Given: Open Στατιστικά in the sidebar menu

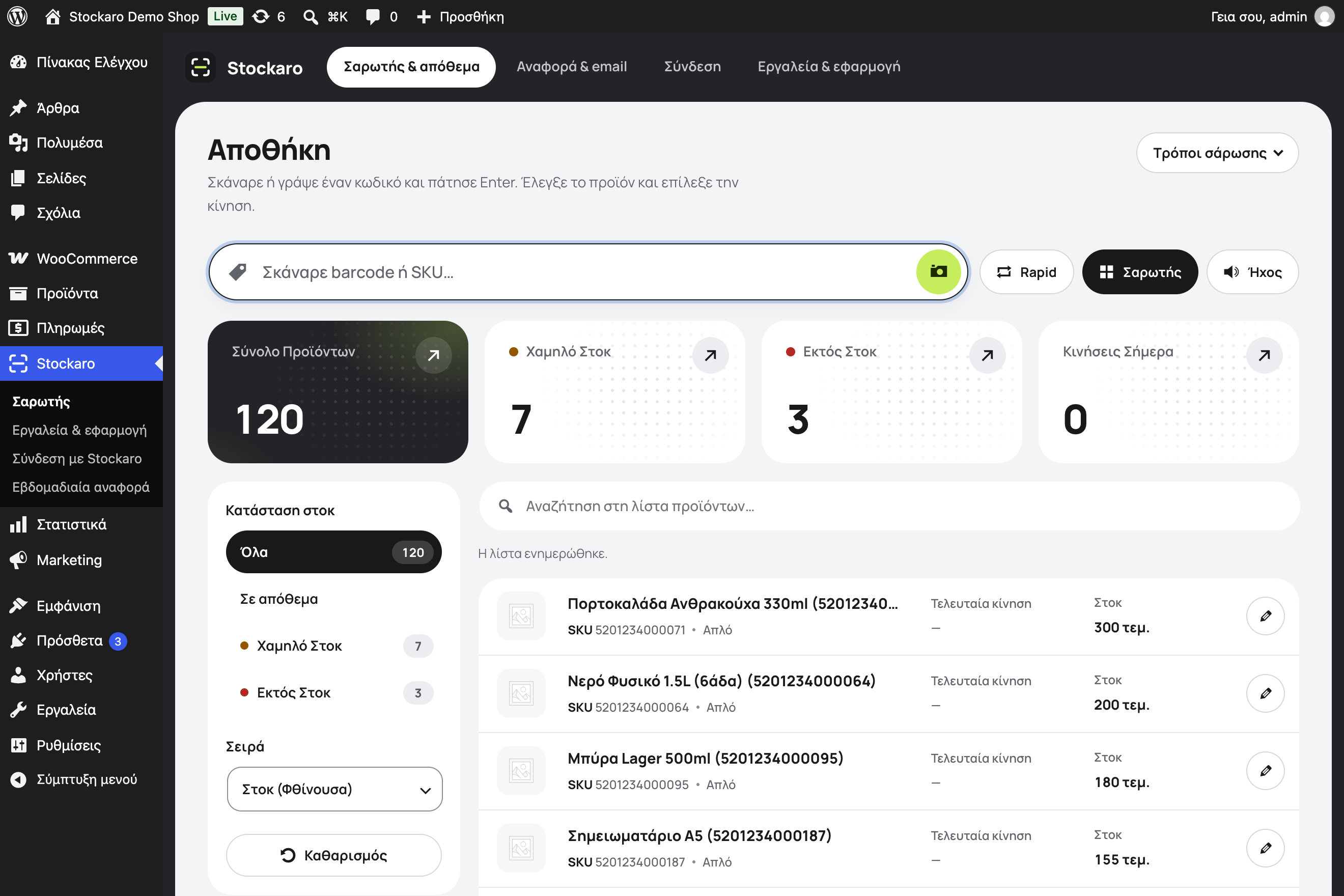Looking at the screenshot, I should [x=81, y=524].
